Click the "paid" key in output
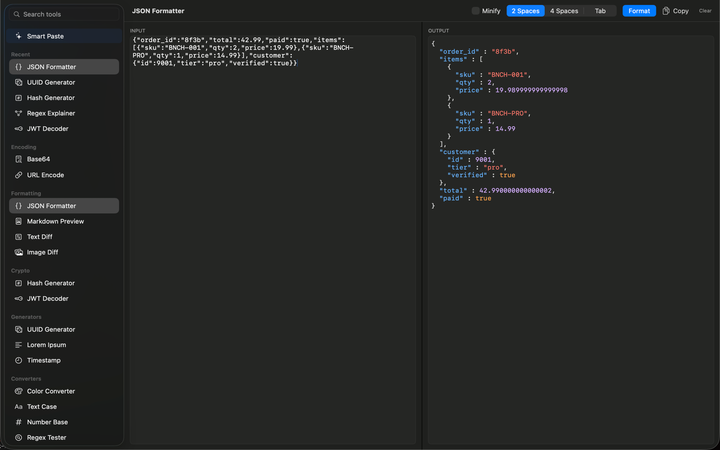The height and width of the screenshot is (450, 720). click(451, 198)
